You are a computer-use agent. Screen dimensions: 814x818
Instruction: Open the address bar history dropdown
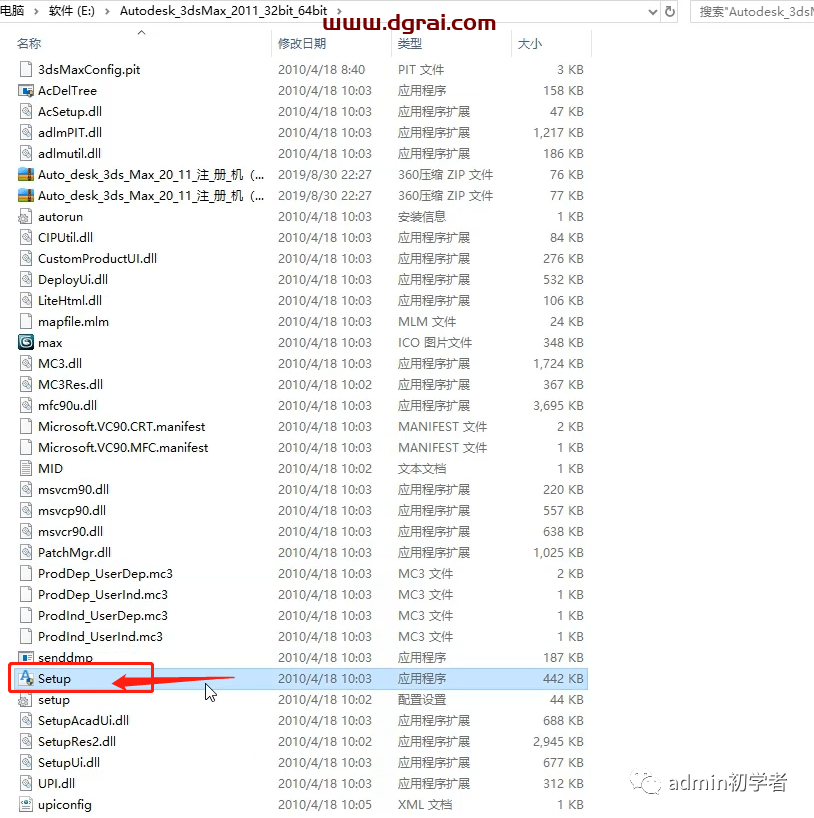tap(652, 11)
